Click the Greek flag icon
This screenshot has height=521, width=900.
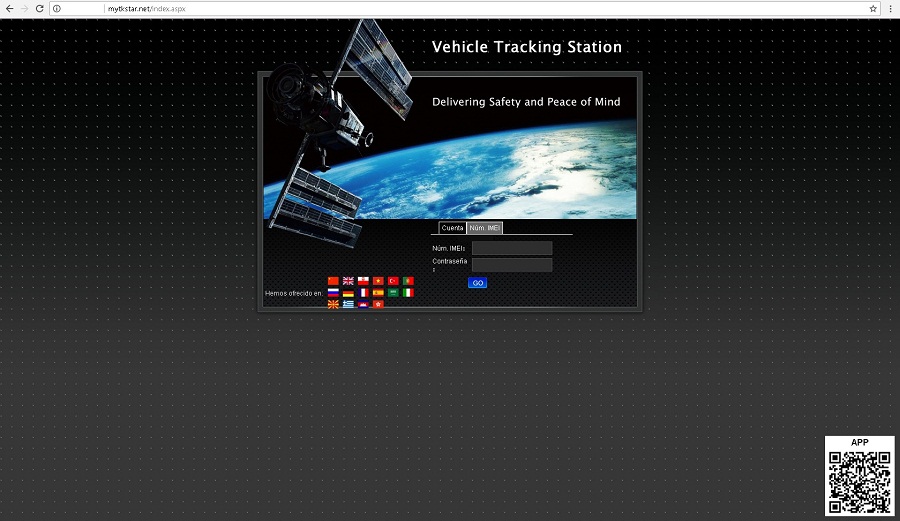click(x=348, y=304)
